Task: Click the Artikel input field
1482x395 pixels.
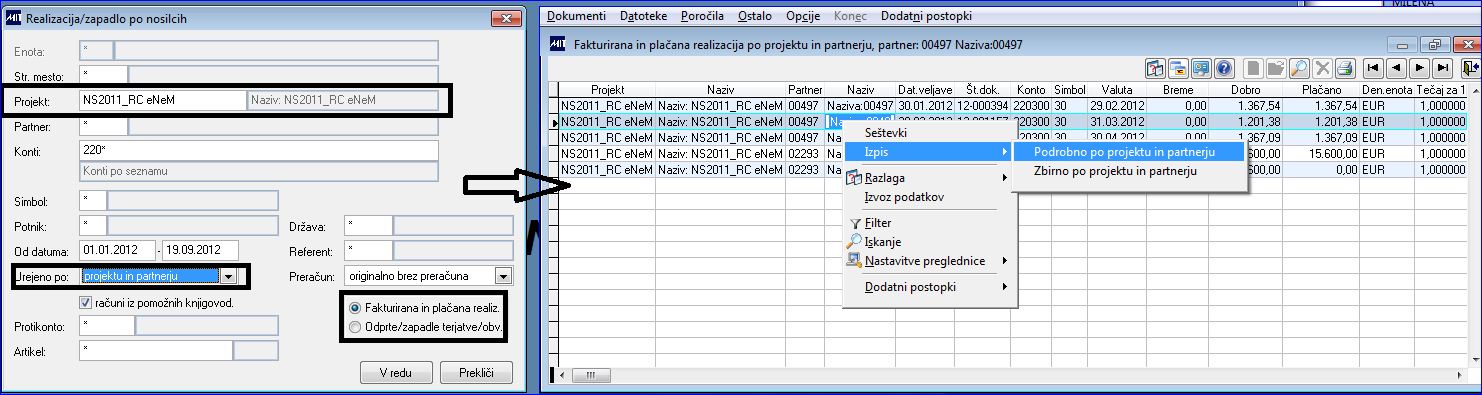Action: [x=155, y=350]
